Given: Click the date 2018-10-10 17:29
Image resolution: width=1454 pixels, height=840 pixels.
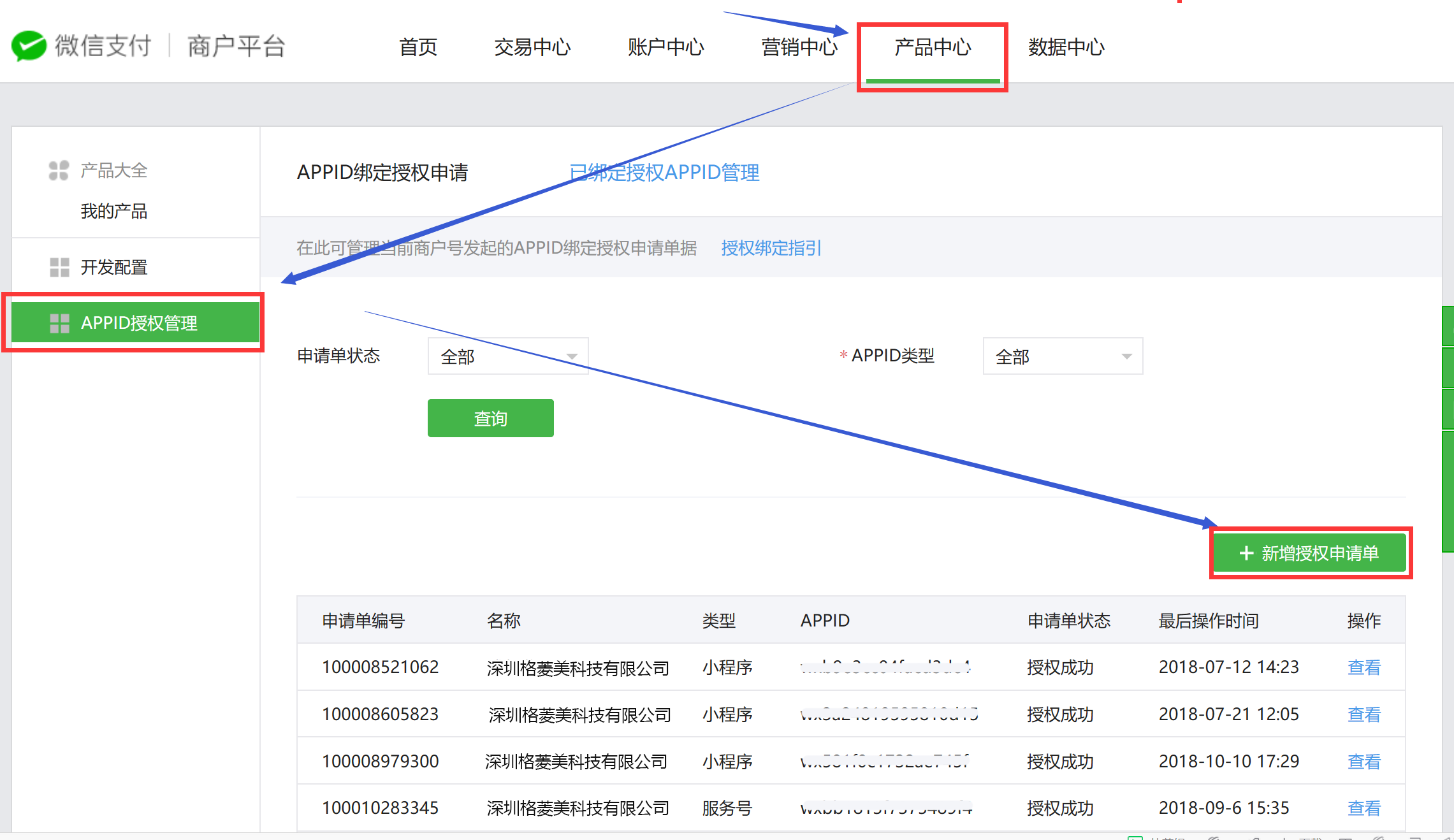Looking at the screenshot, I should tap(1229, 762).
